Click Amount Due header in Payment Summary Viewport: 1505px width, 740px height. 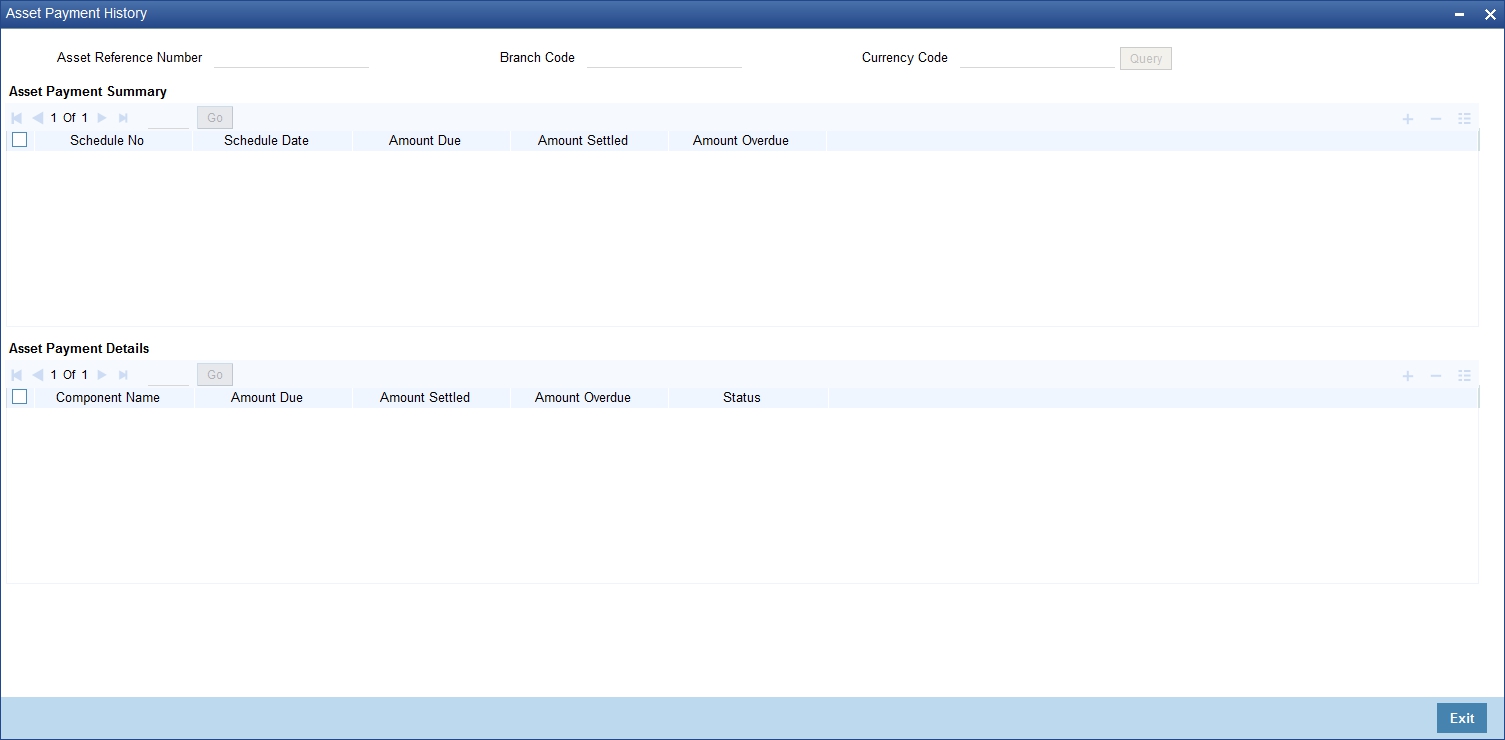425,141
